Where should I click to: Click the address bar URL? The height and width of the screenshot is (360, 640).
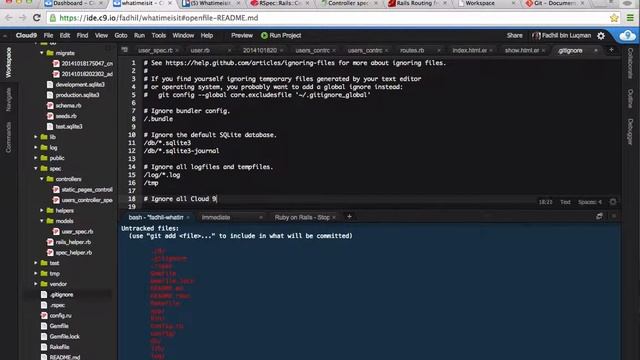pyautogui.click(x=159, y=18)
